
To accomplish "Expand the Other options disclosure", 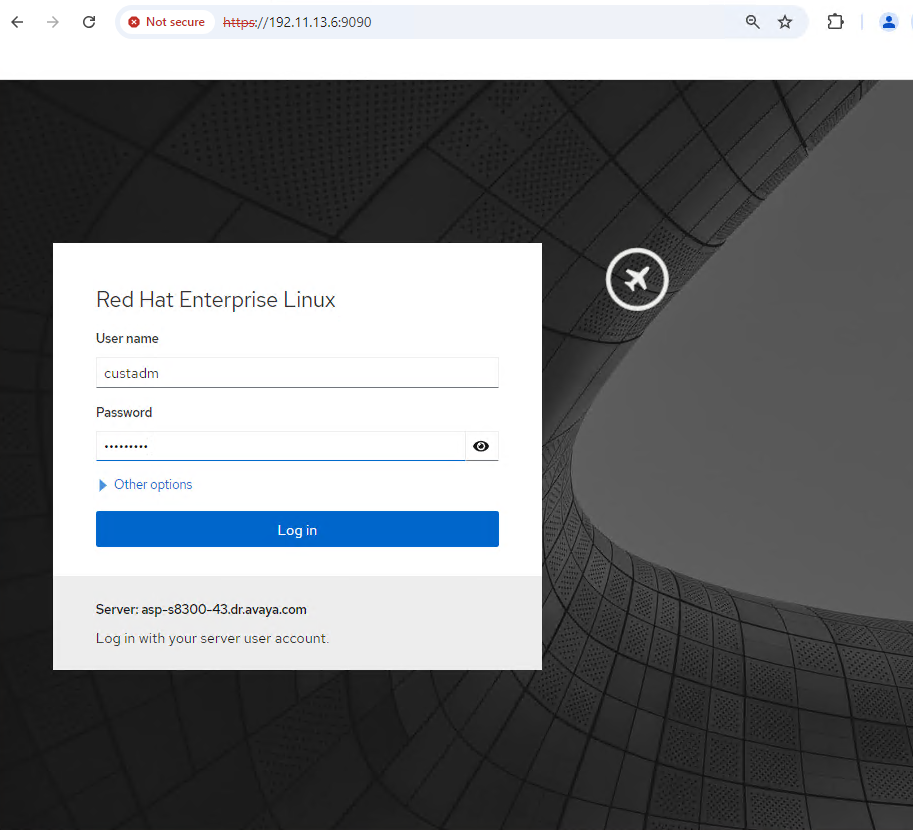I will [x=146, y=485].
